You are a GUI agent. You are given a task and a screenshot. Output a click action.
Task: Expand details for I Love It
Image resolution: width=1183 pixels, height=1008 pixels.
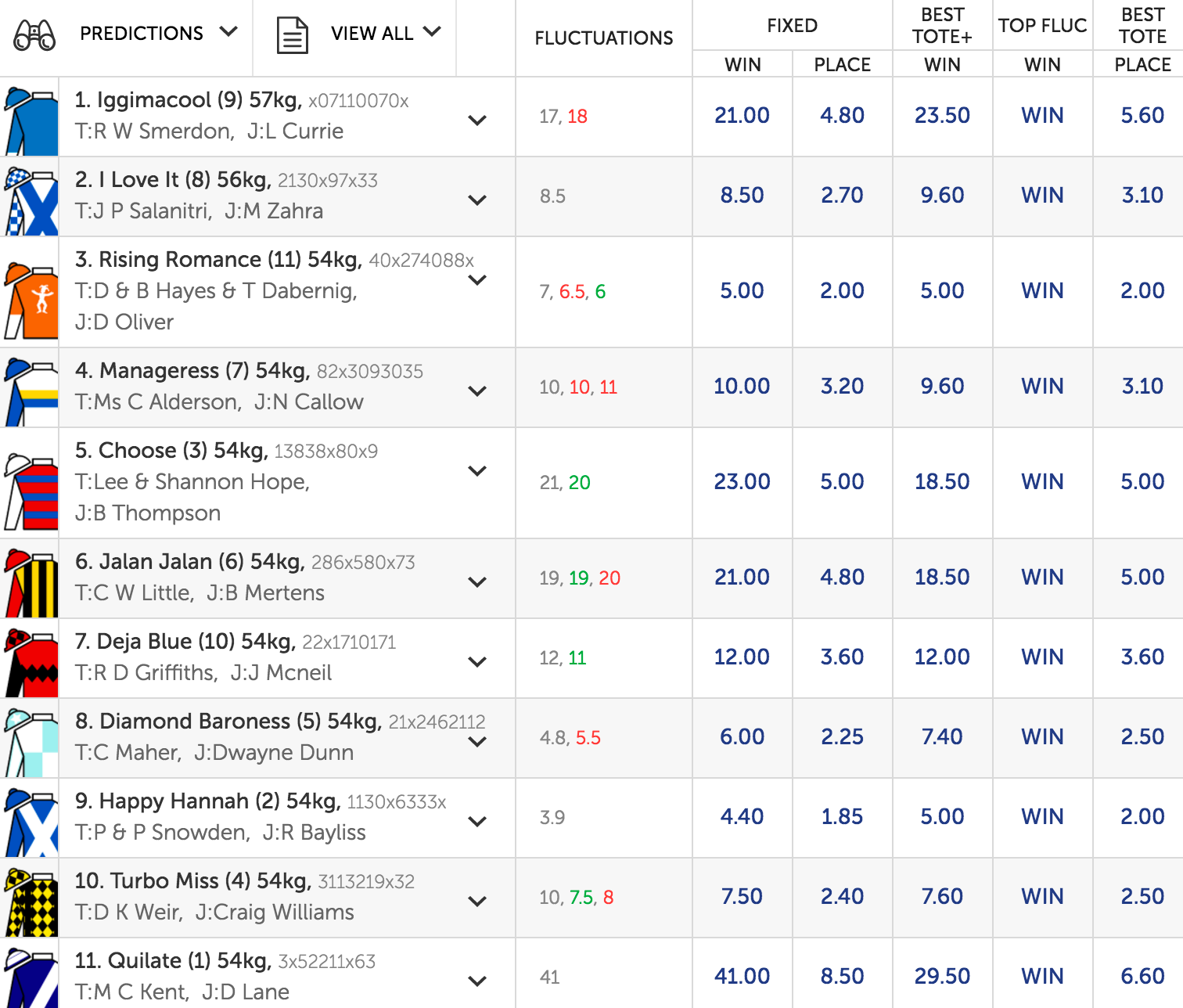coord(477,200)
